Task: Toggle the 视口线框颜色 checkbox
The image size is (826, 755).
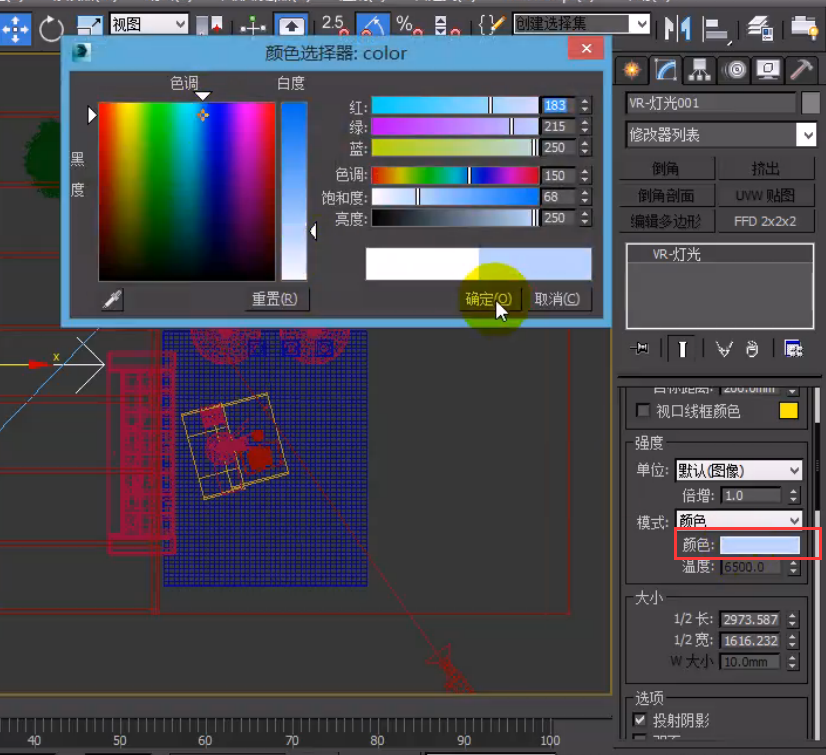Action: 643,411
